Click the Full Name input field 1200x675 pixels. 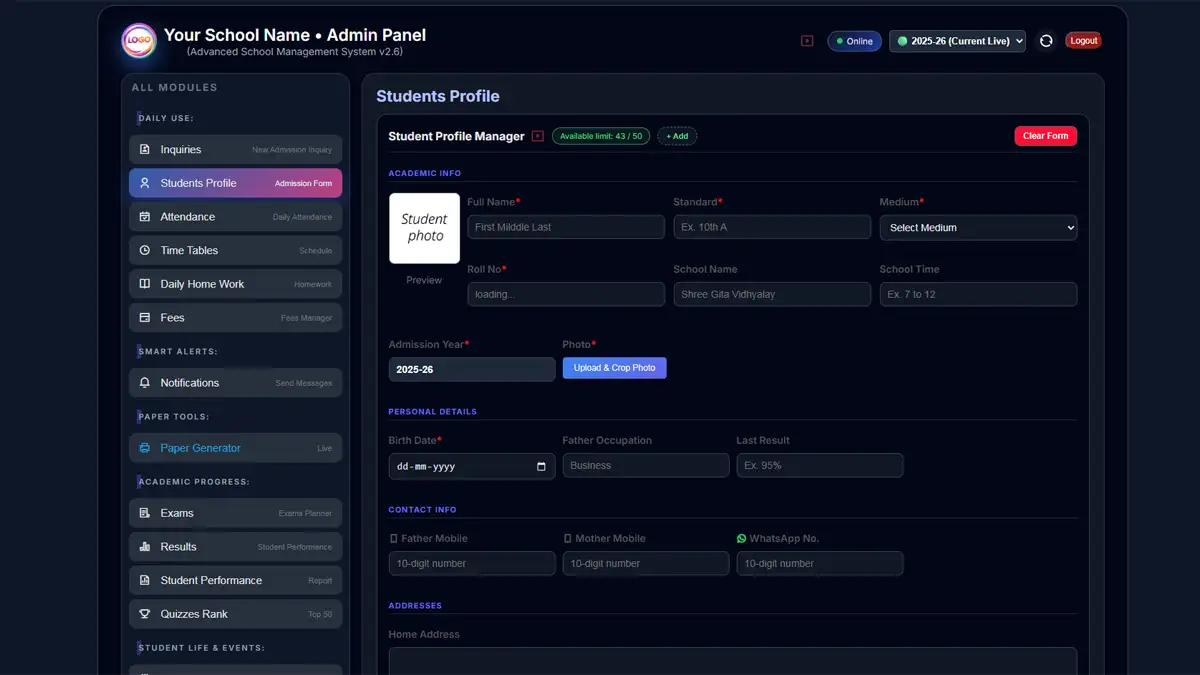(x=565, y=227)
